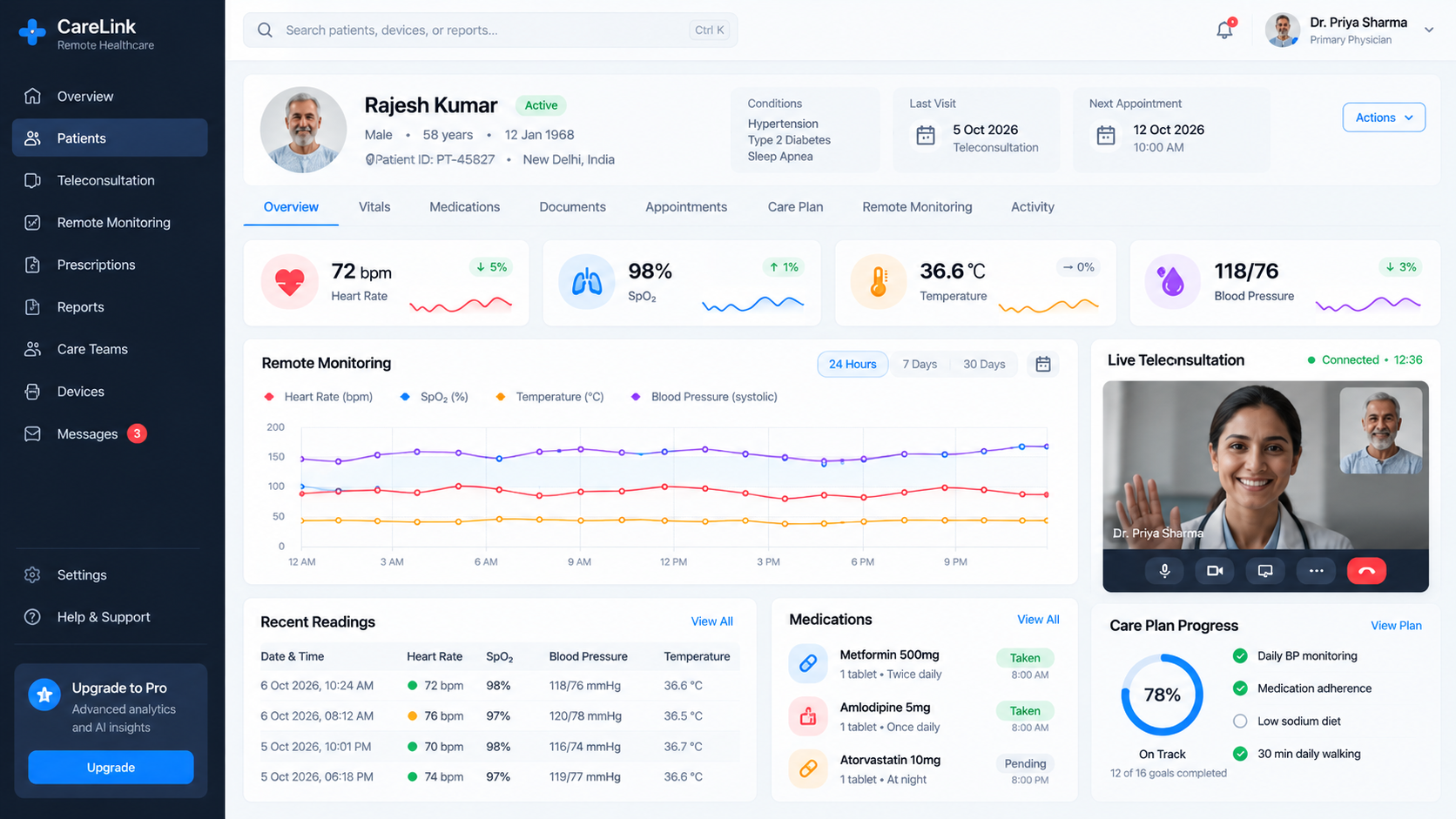Screen dimensions: 1456x819
Task: Click the Temperature thermometer icon
Action: click(879, 282)
